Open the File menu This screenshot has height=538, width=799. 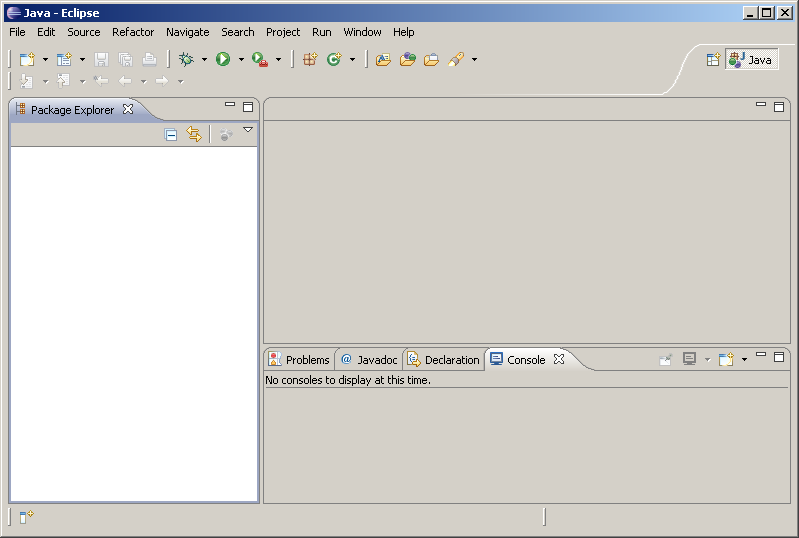tap(17, 32)
